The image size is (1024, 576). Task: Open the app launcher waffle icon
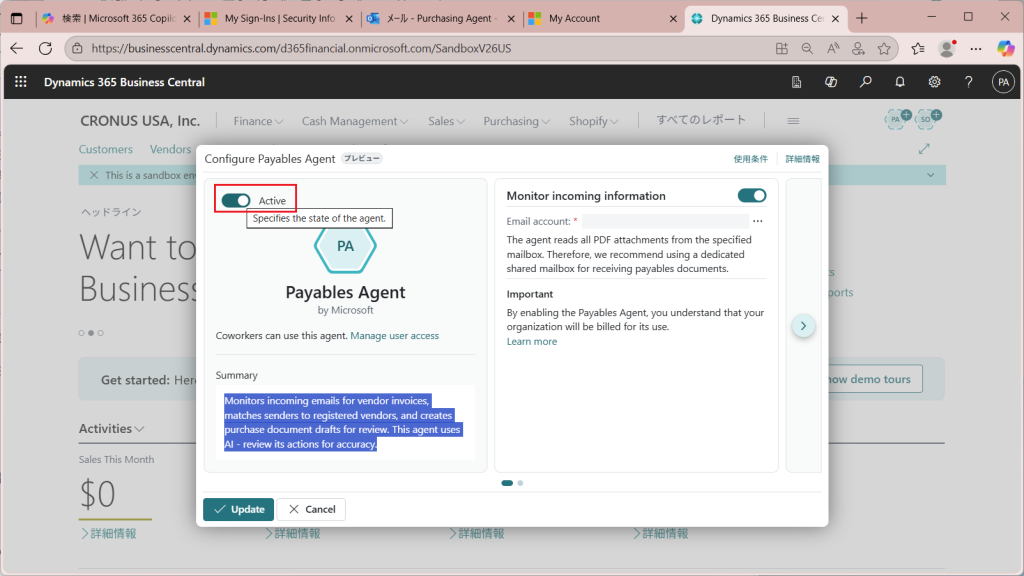point(21,82)
